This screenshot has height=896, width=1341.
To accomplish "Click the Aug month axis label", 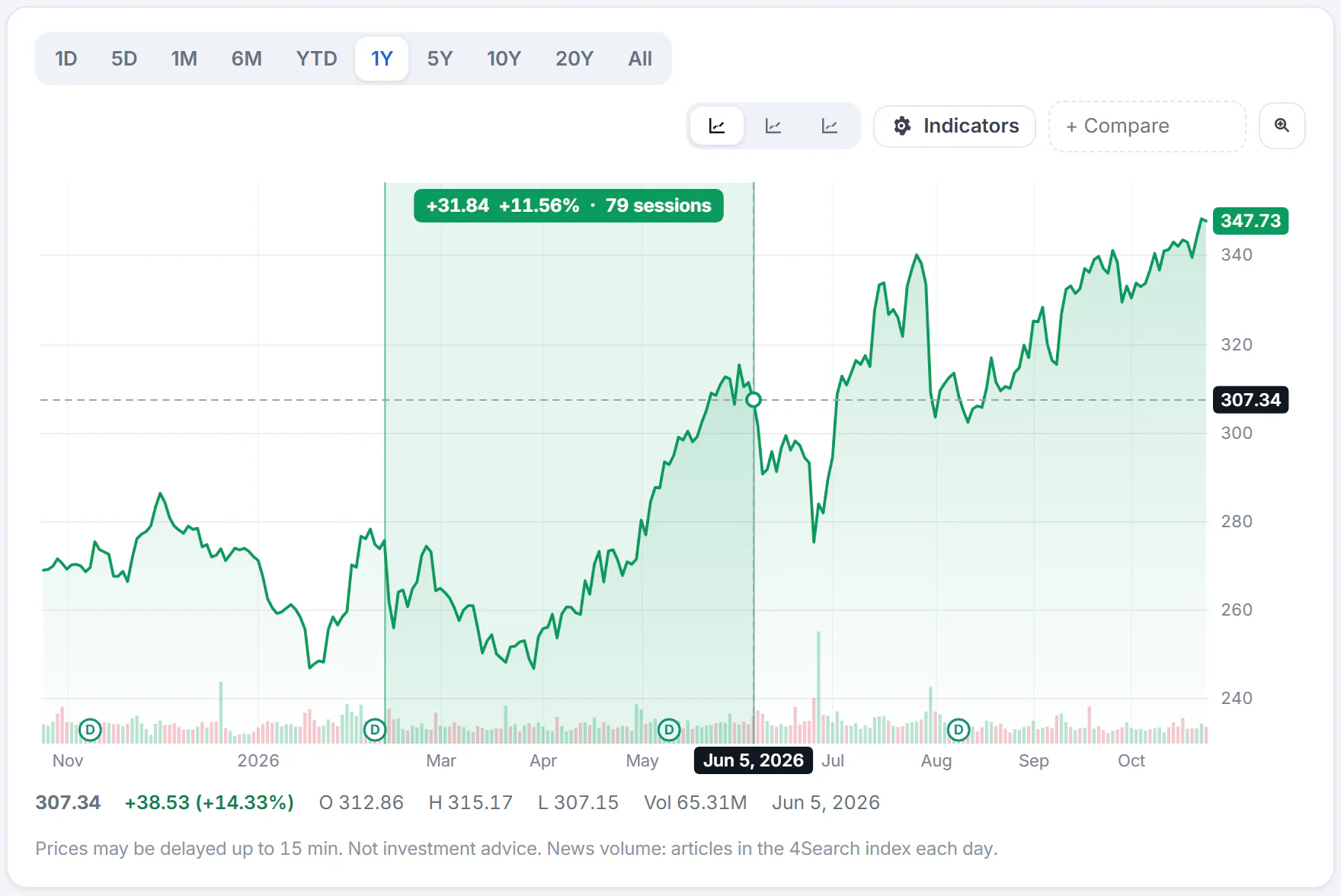I will click(x=936, y=760).
